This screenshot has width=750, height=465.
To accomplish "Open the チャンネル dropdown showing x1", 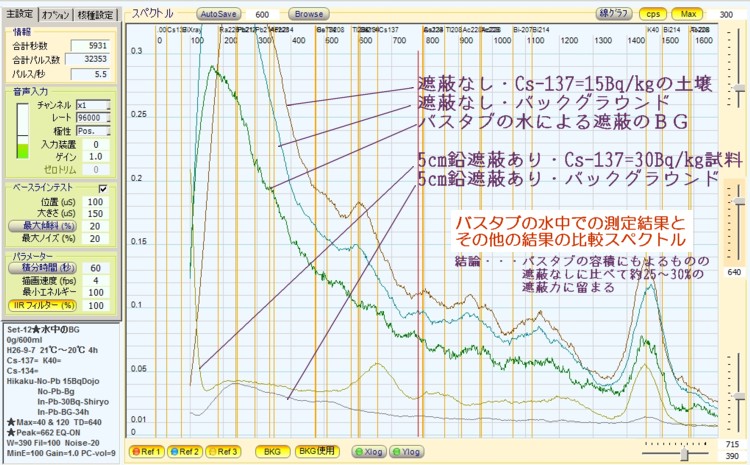I will (93, 105).
